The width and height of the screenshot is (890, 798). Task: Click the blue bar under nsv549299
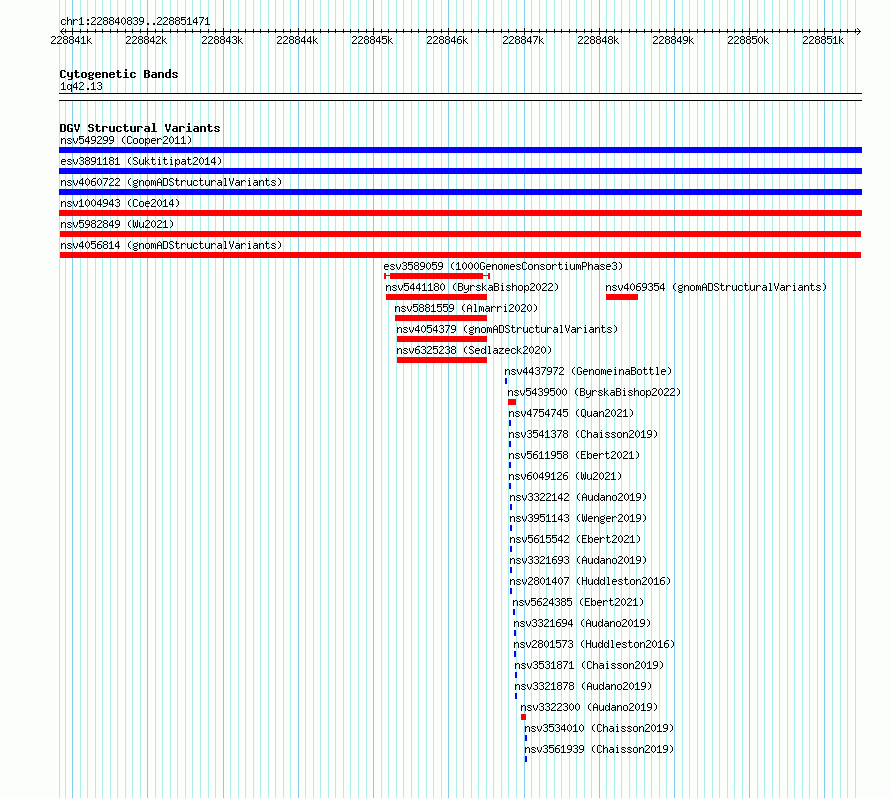coord(460,150)
